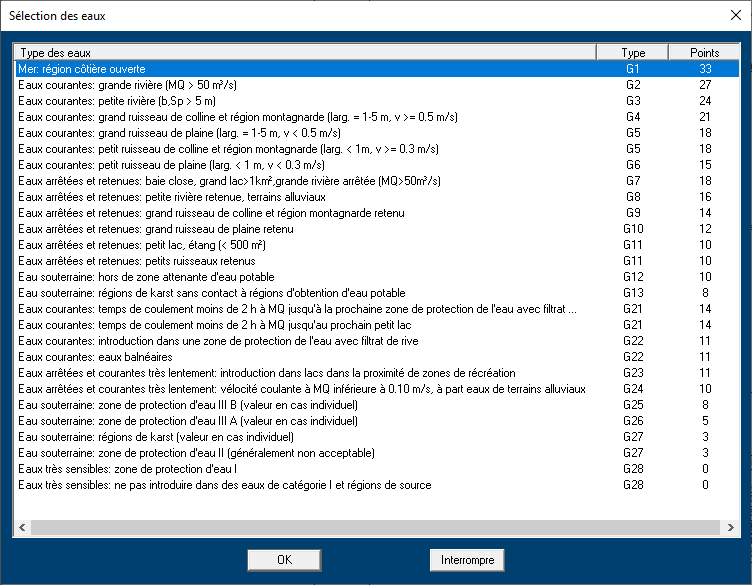Select 'Mer: région côtière ouverte' row

pyautogui.click(x=377, y=69)
